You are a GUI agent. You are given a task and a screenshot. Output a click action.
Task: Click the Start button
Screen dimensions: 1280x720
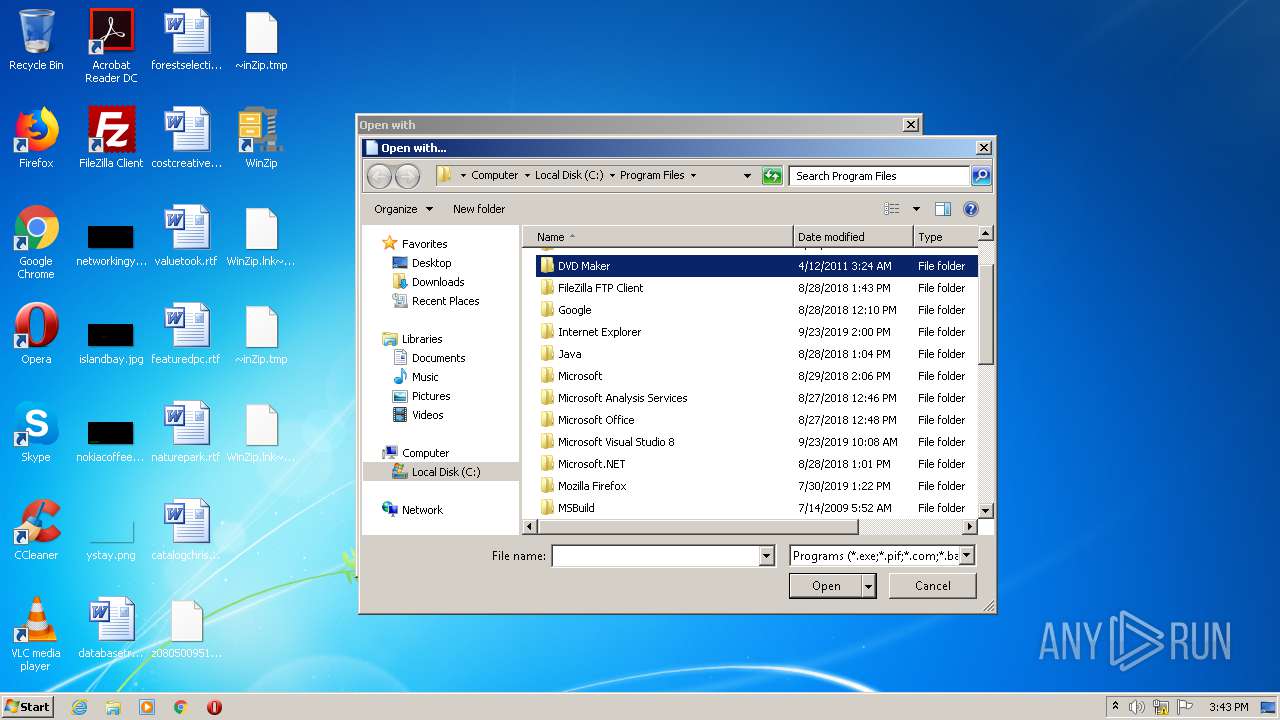[28, 707]
